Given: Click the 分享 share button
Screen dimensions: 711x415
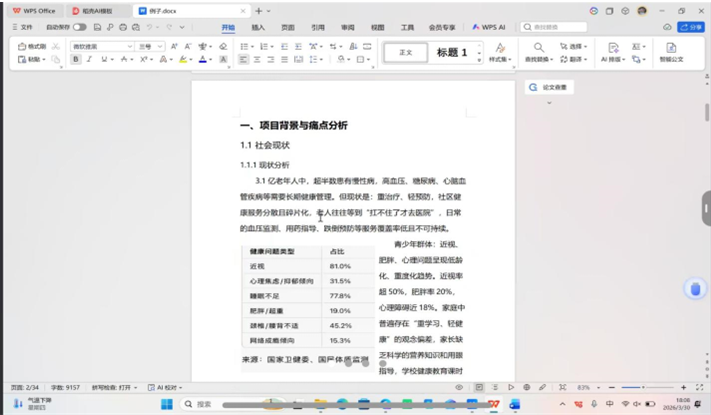Looking at the screenshot, I should pyautogui.click(x=692, y=28).
